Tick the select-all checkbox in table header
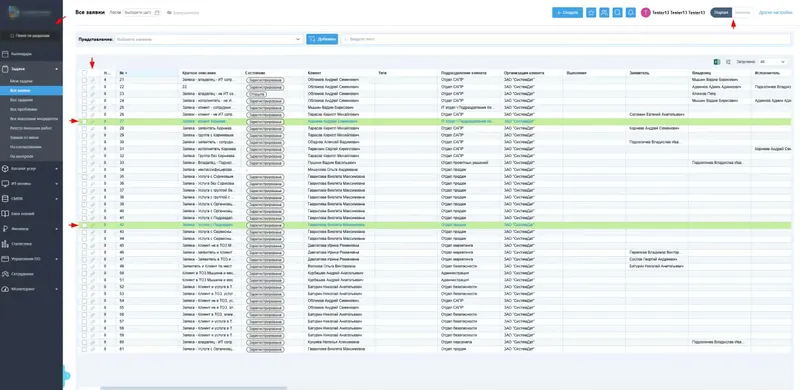 tap(84, 73)
